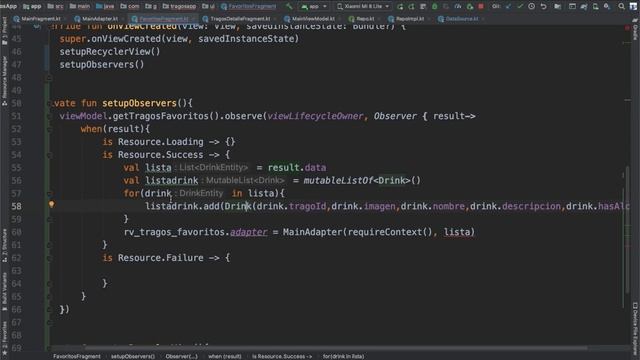Switch to the DataSource.kt tab
The image size is (640, 360).
(458, 19)
